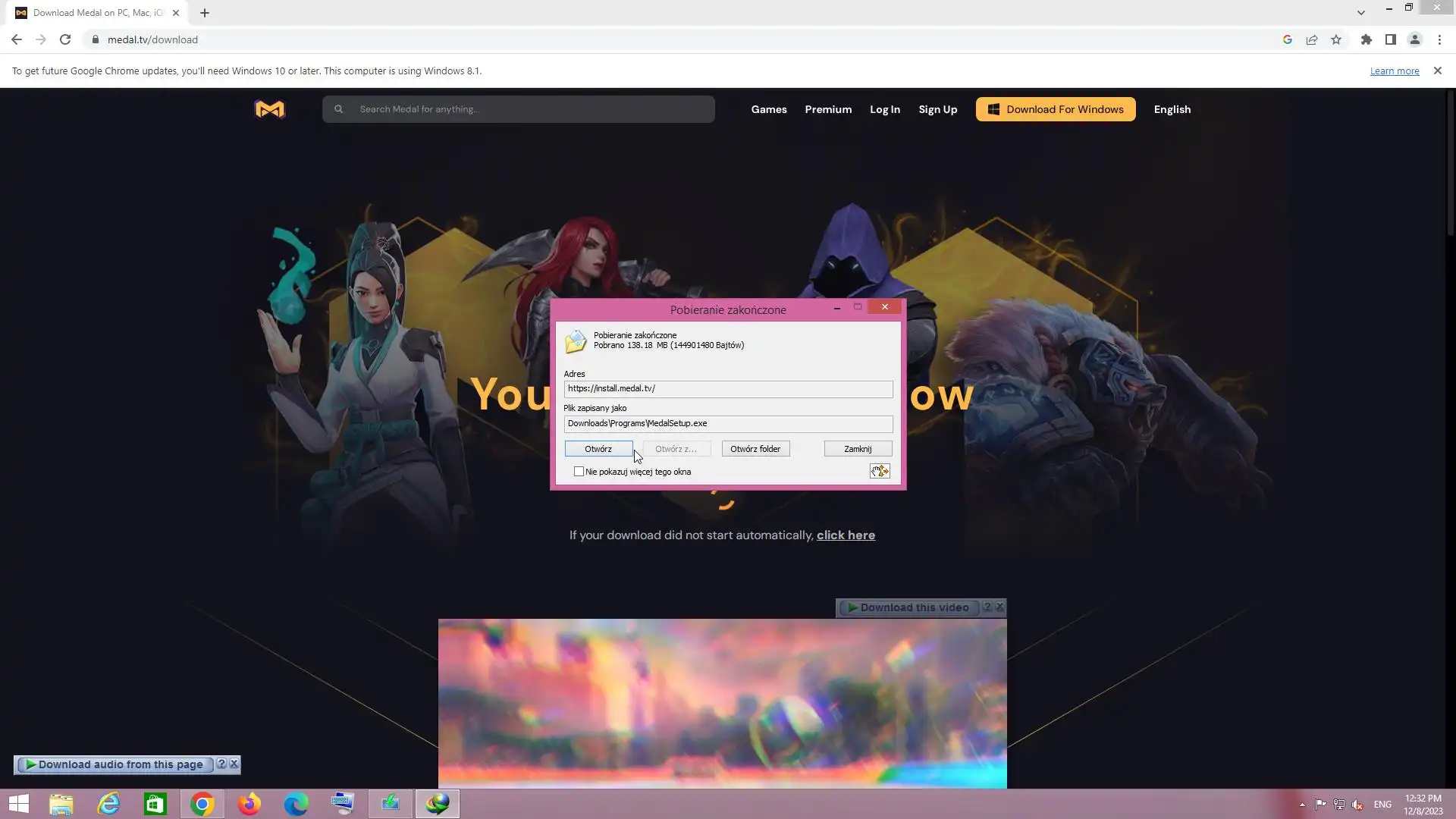Click the bookmark star icon
The image size is (1456, 819).
pyautogui.click(x=1336, y=39)
